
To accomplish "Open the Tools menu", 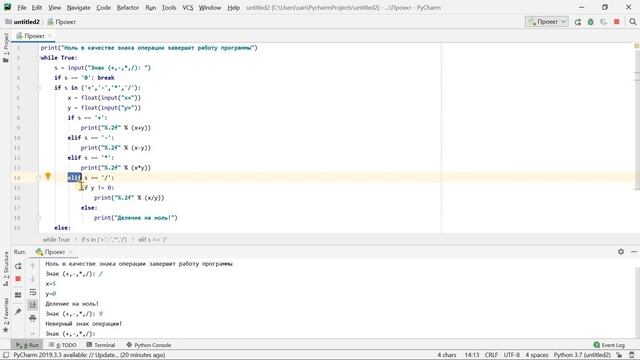I will coord(169,7).
